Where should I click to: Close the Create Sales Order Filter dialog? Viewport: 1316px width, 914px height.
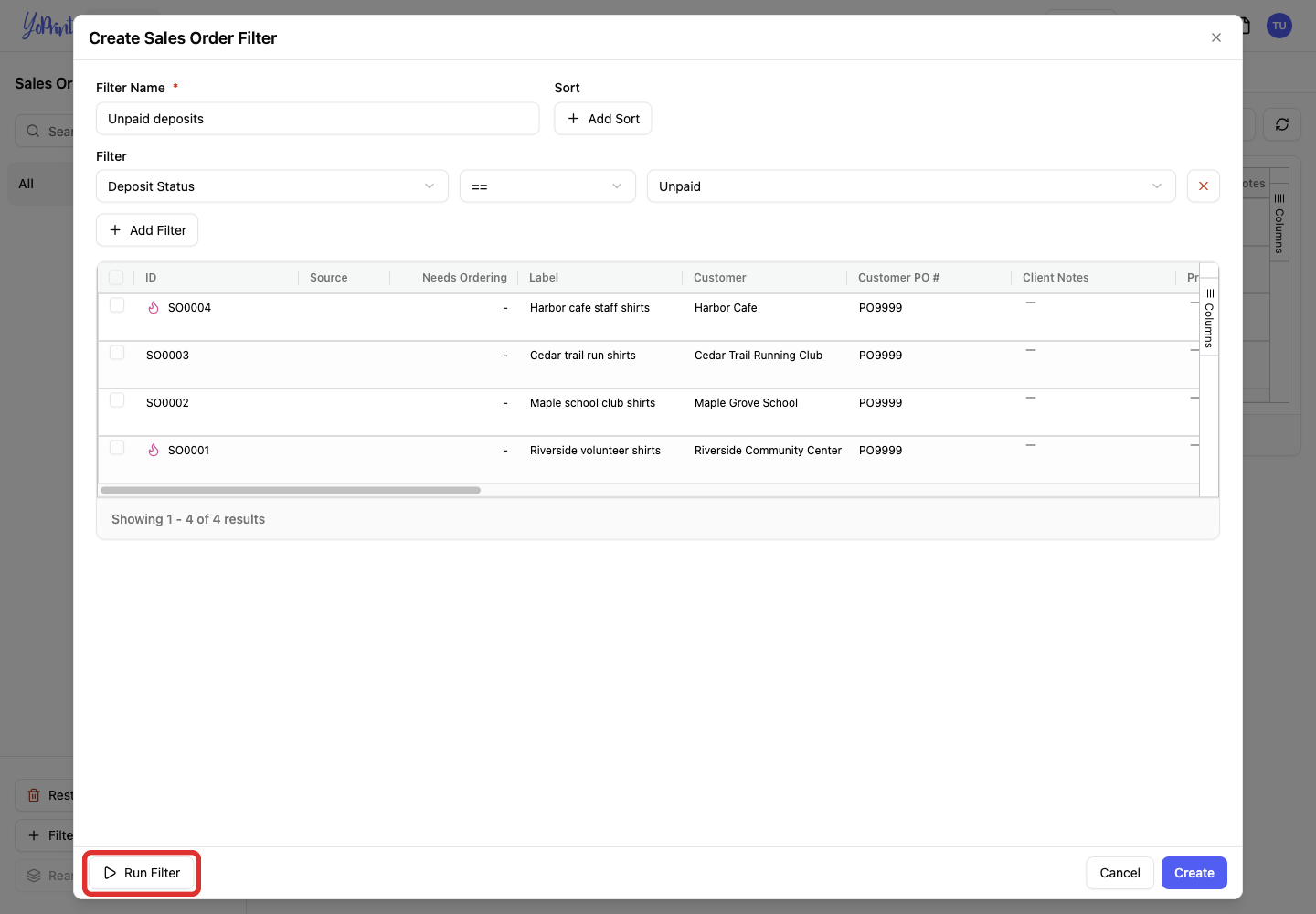1216,37
